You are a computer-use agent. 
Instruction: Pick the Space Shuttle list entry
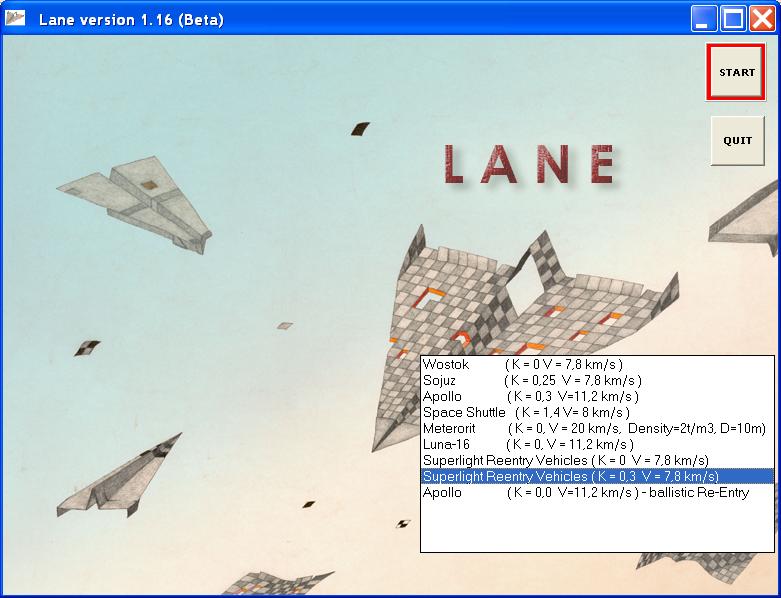(x=526, y=413)
